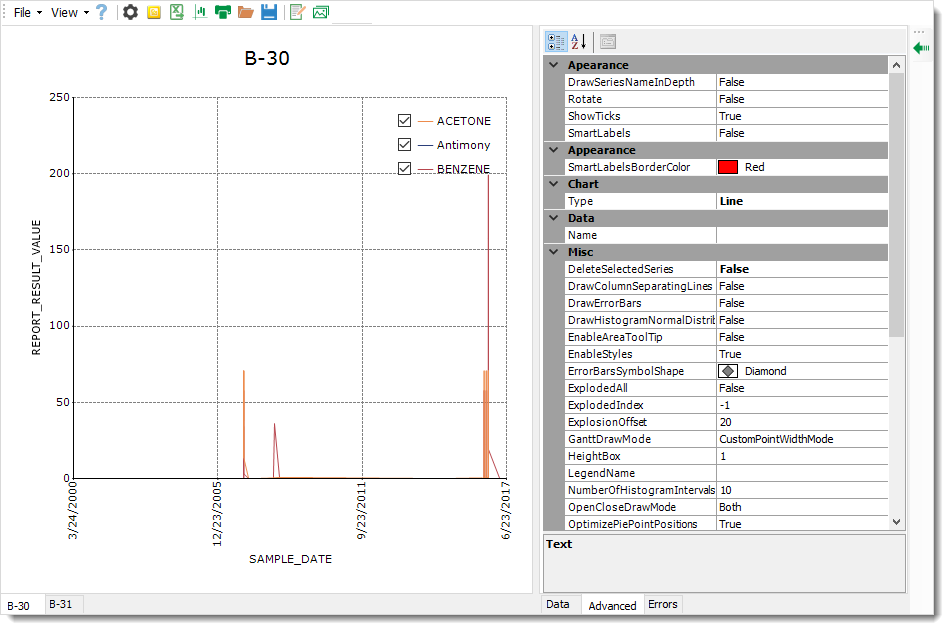
Task: Click the B-30 chart title
Action: coord(267,58)
